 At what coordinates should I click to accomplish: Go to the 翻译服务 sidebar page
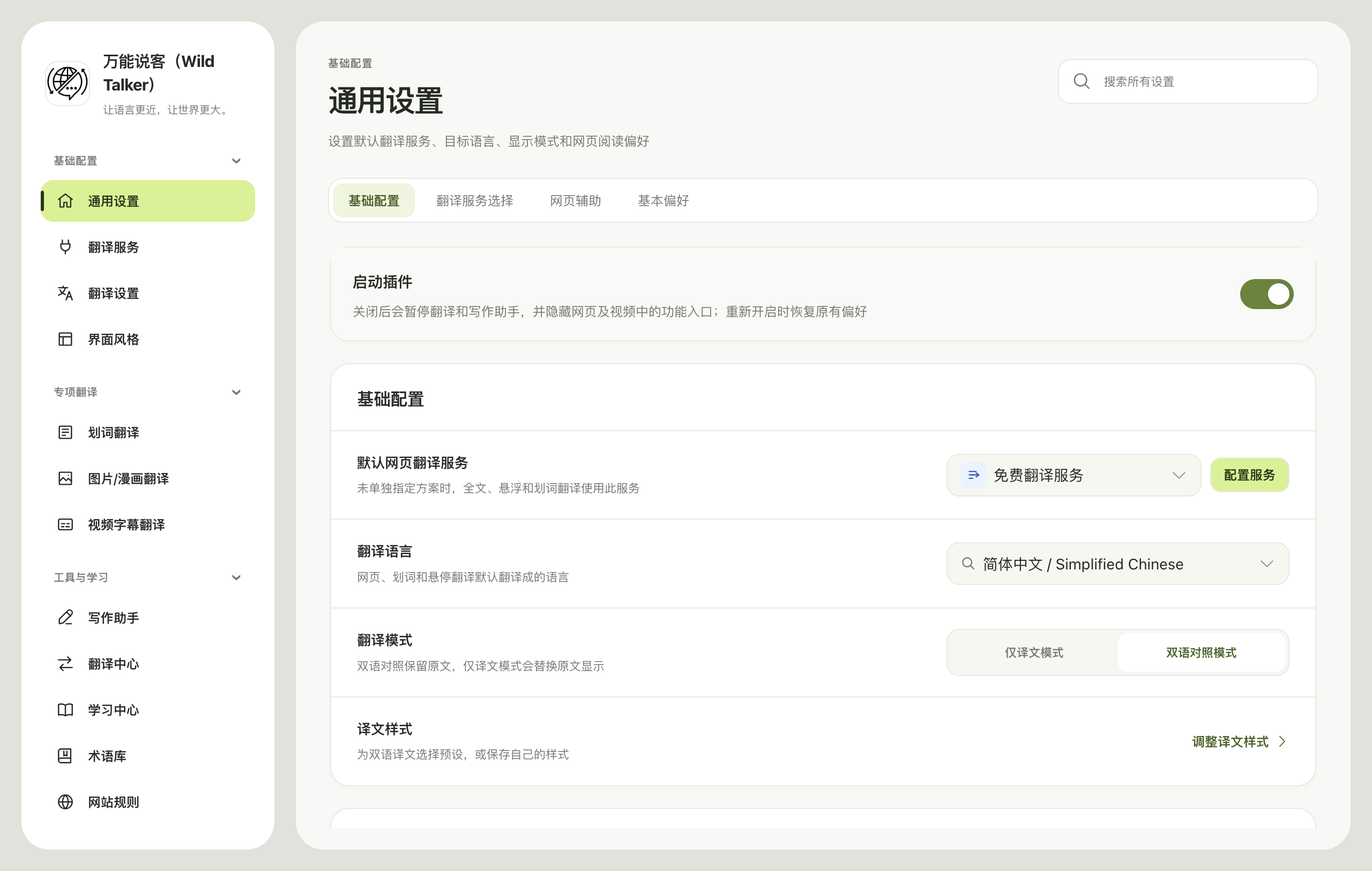coord(147,246)
